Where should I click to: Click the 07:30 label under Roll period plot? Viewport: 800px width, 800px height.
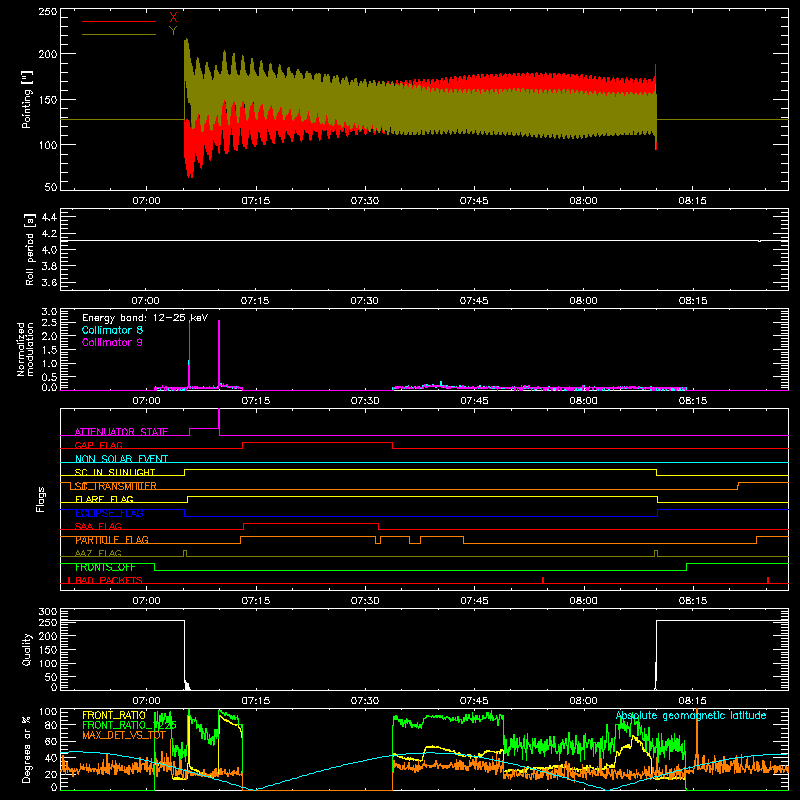click(x=364, y=301)
